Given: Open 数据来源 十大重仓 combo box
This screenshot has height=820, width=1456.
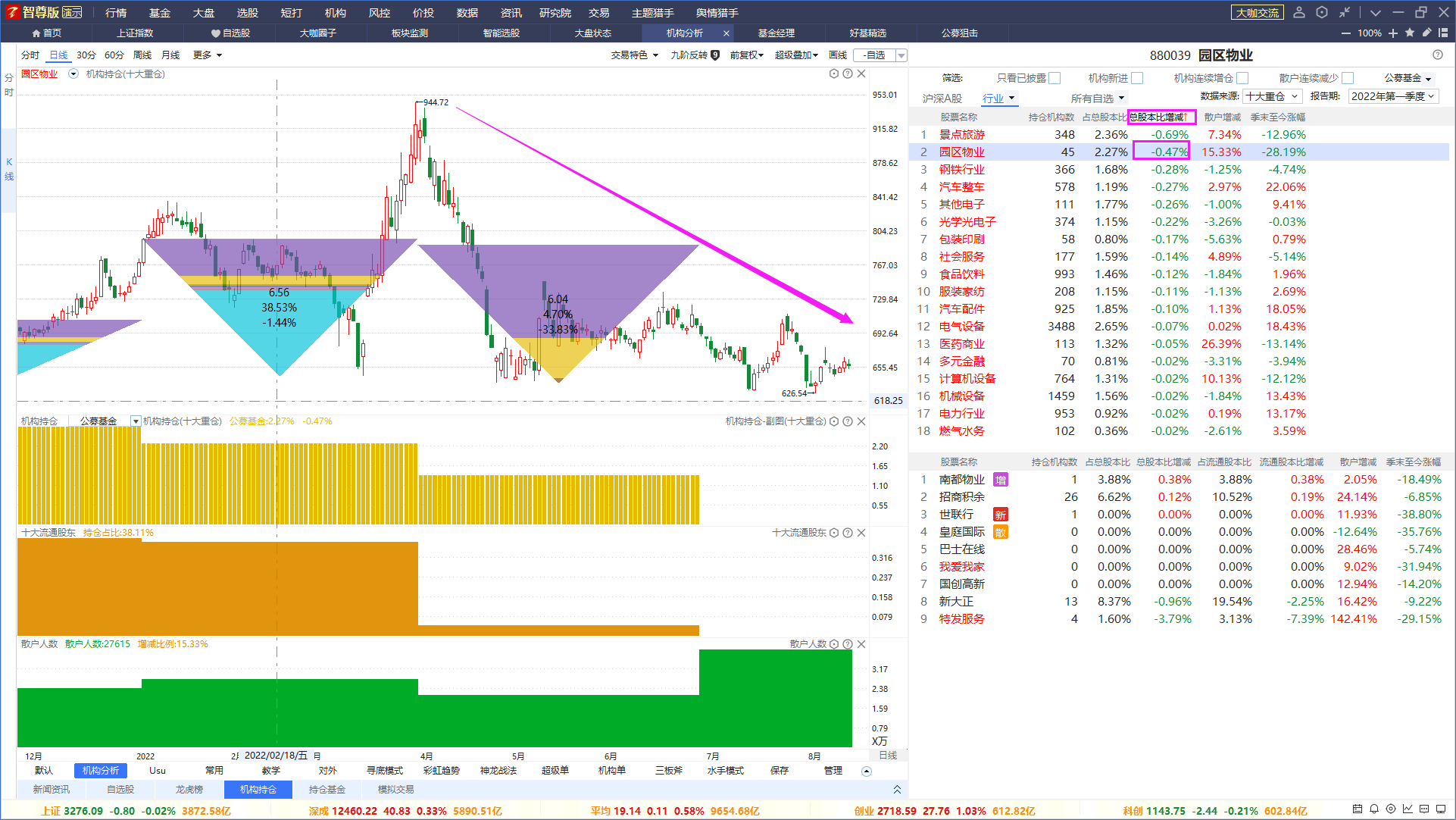Looking at the screenshot, I should [1272, 96].
